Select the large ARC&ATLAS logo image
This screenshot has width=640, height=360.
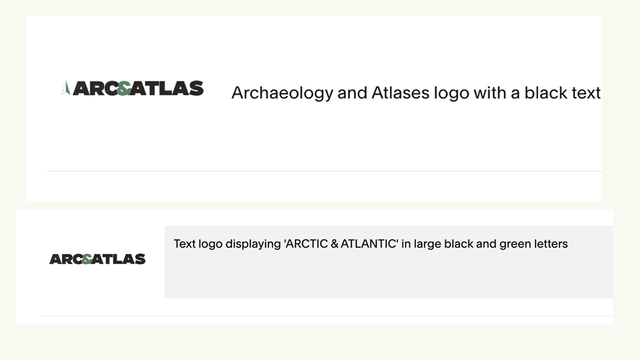[x=132, y=88]
